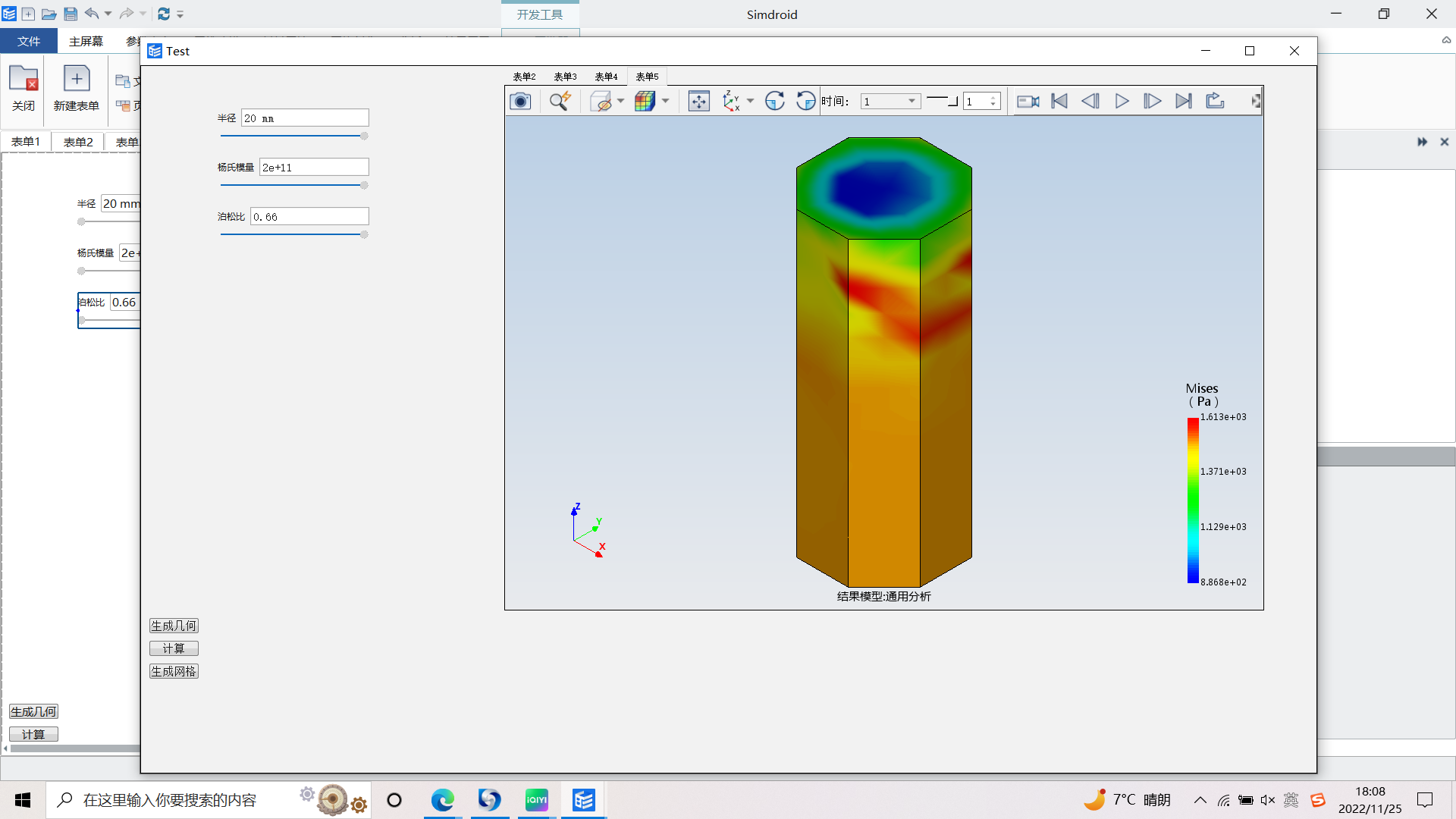Click the 新建表单 ribbon button

(x=77, y=89)
